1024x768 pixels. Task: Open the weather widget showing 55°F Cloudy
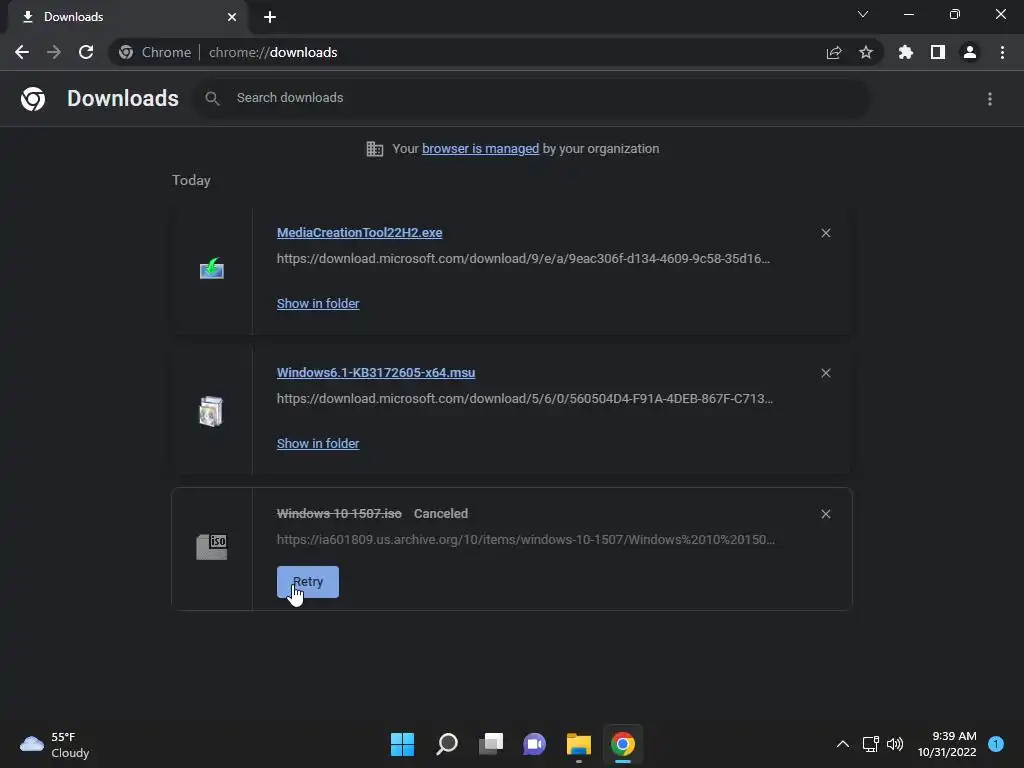55,744
